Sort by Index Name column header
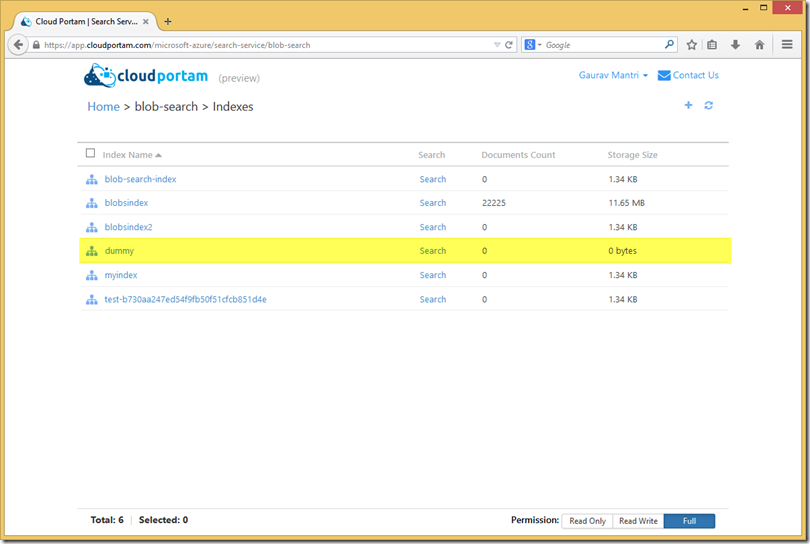This screenshot has height=544, width=810. (x=132, y=155)
